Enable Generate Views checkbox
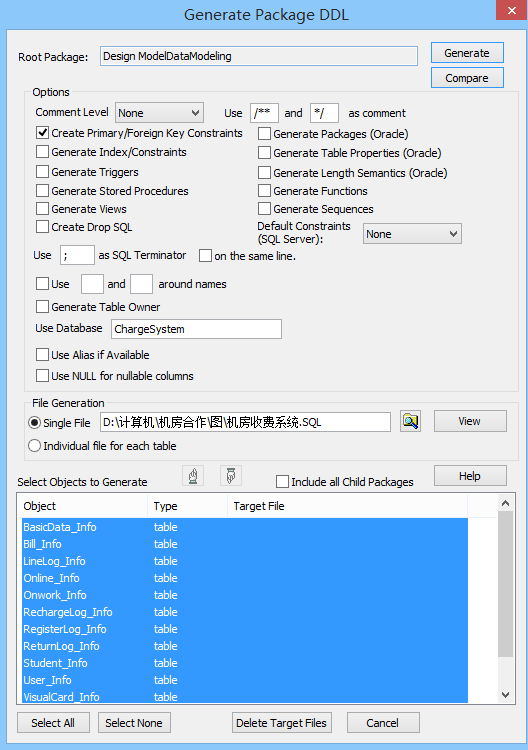 [43, 209]
